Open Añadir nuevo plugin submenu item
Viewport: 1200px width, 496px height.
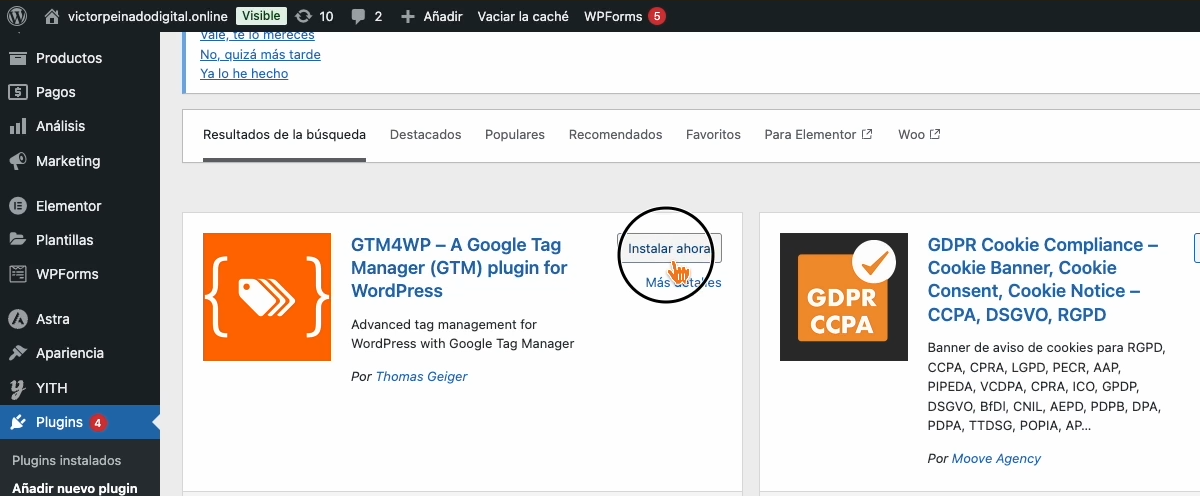click(75, 488)
